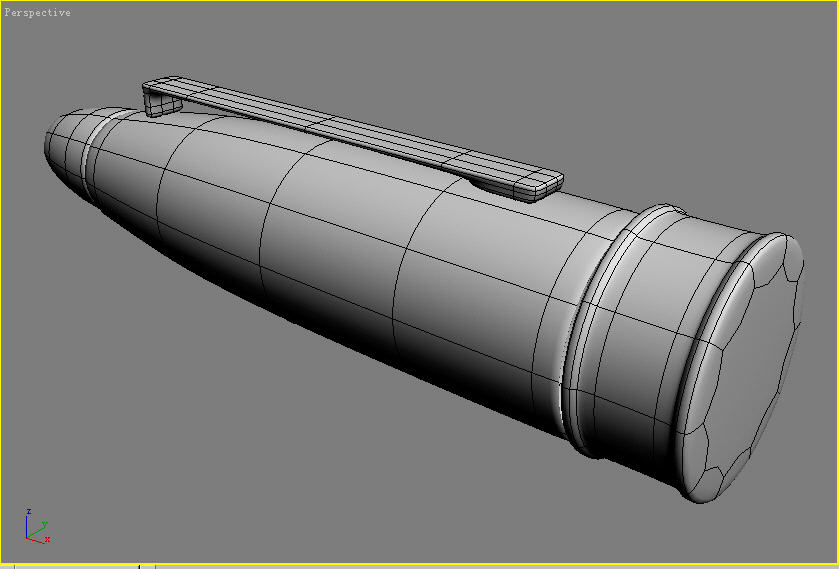Open the Perspective viewport label menu

click(x=38, y=13)
